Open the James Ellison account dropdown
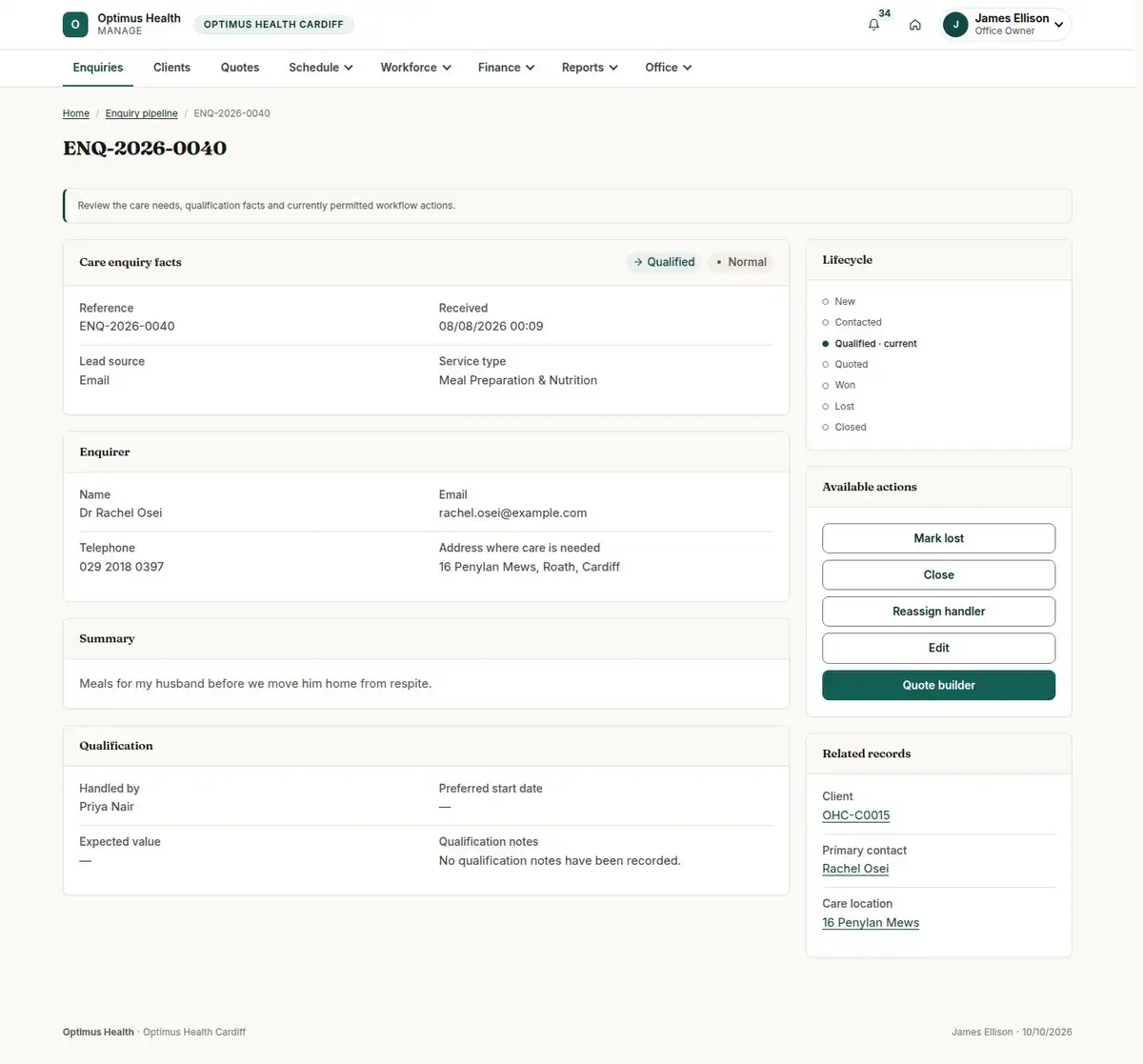The height and width of the screenshot is (1064, 1143). pos(1006,25)
